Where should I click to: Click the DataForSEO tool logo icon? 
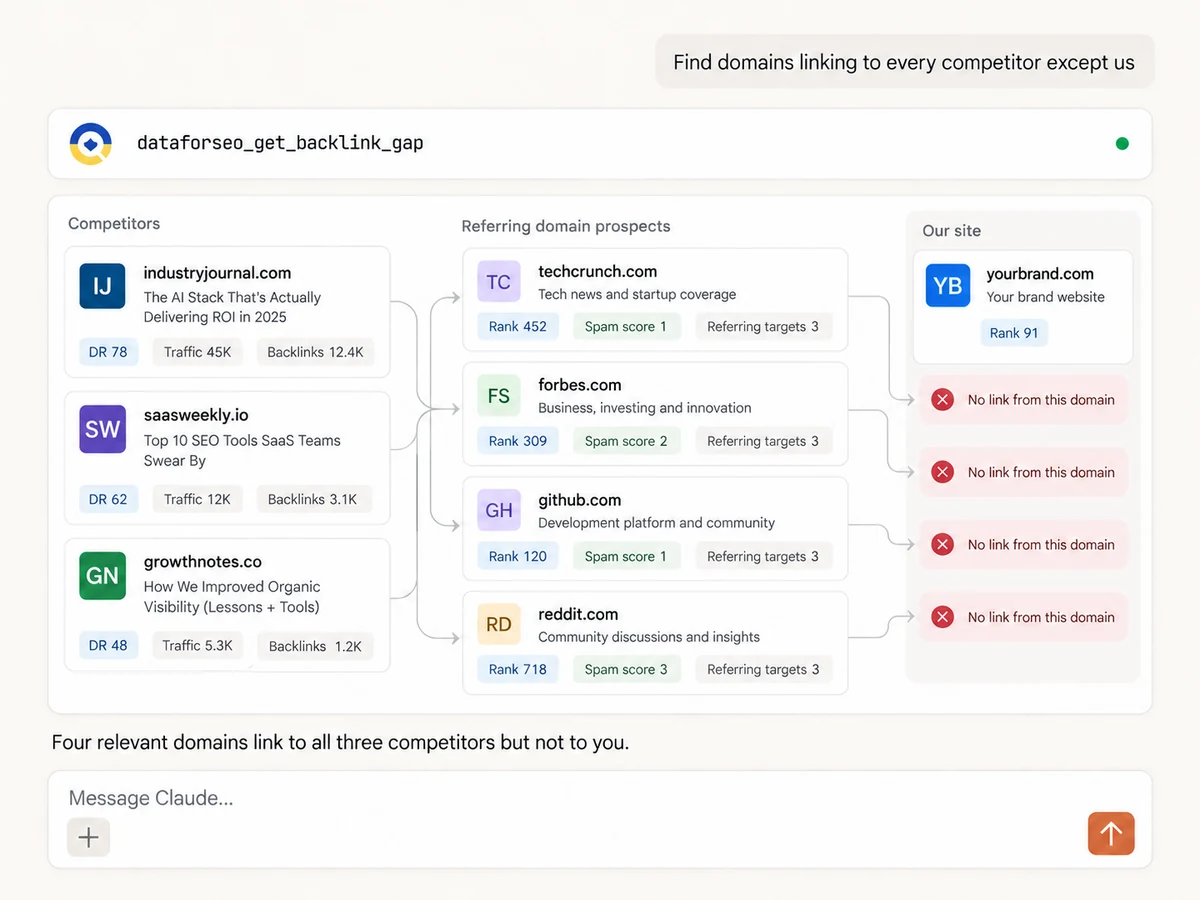point(90,144)
